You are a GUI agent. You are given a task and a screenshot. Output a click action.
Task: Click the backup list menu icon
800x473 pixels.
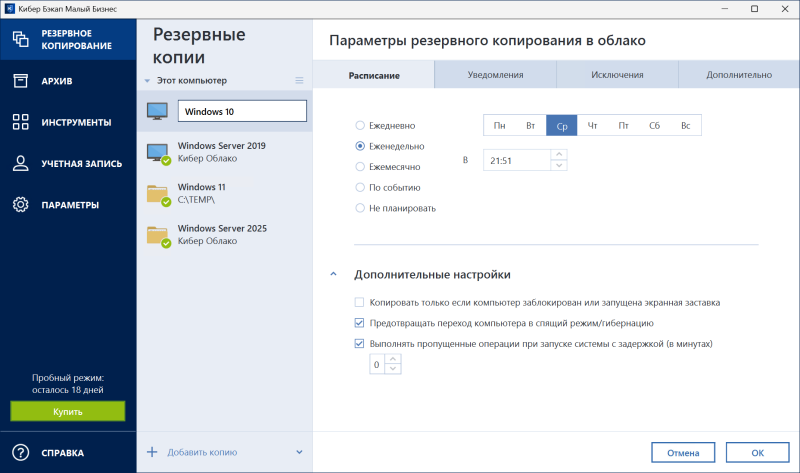[x=299, y=80]
